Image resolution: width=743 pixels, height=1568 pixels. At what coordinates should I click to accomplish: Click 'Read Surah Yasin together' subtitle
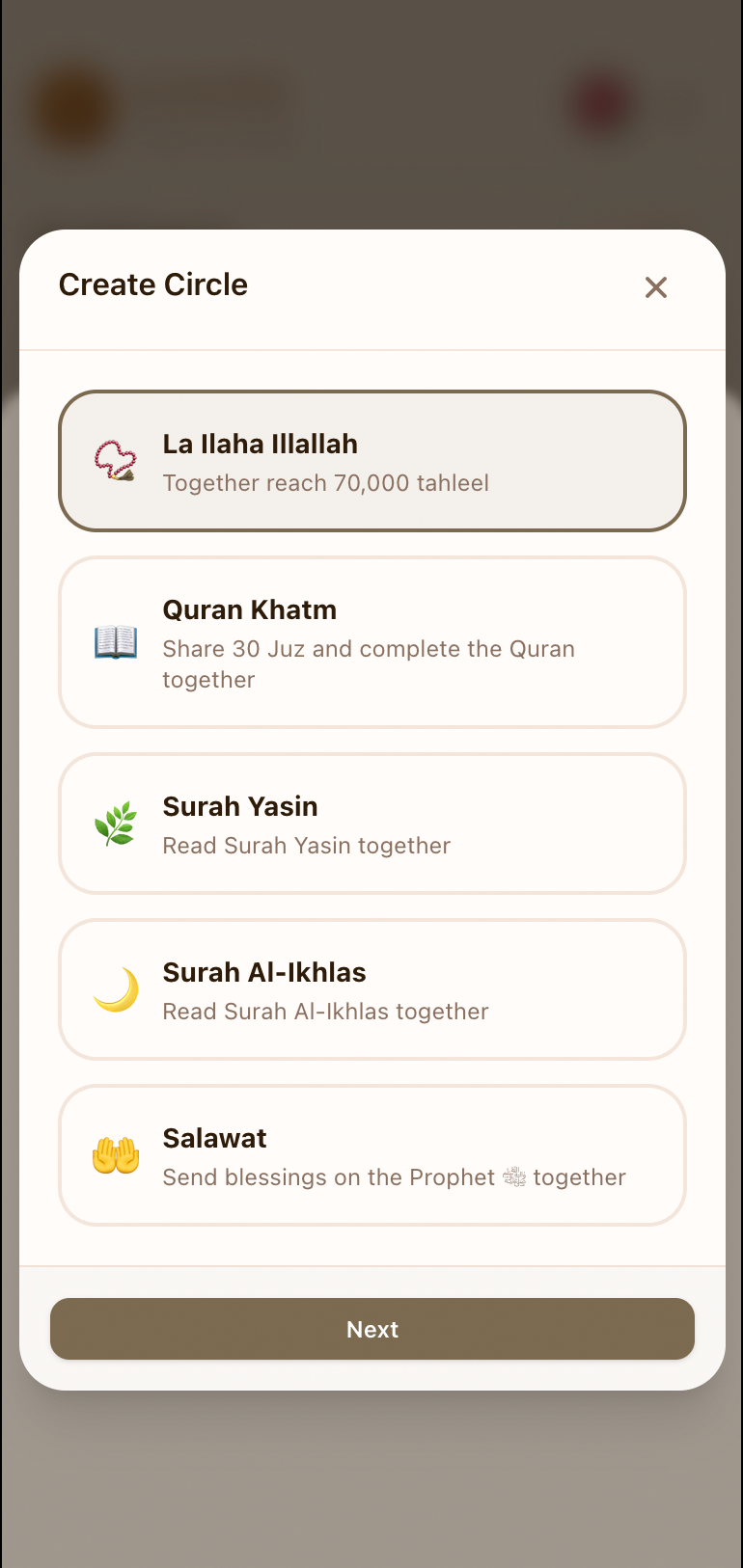[x=307, y=846]
